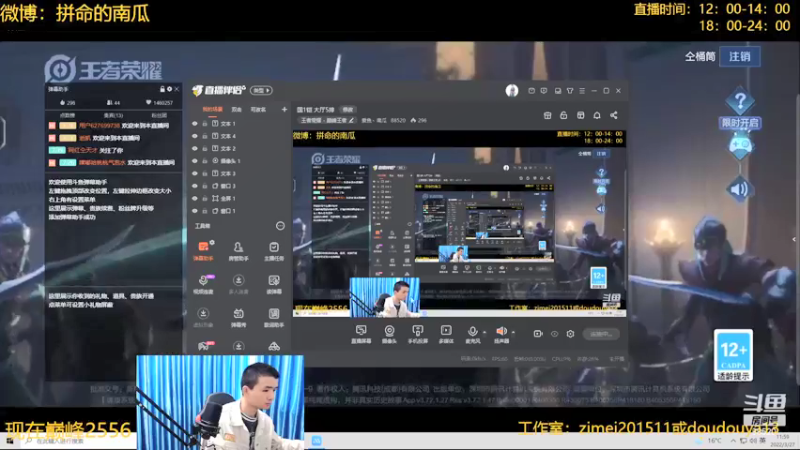
Task: Toggle the preview eye icon beside the settings gear
Action: pos(554,334)
